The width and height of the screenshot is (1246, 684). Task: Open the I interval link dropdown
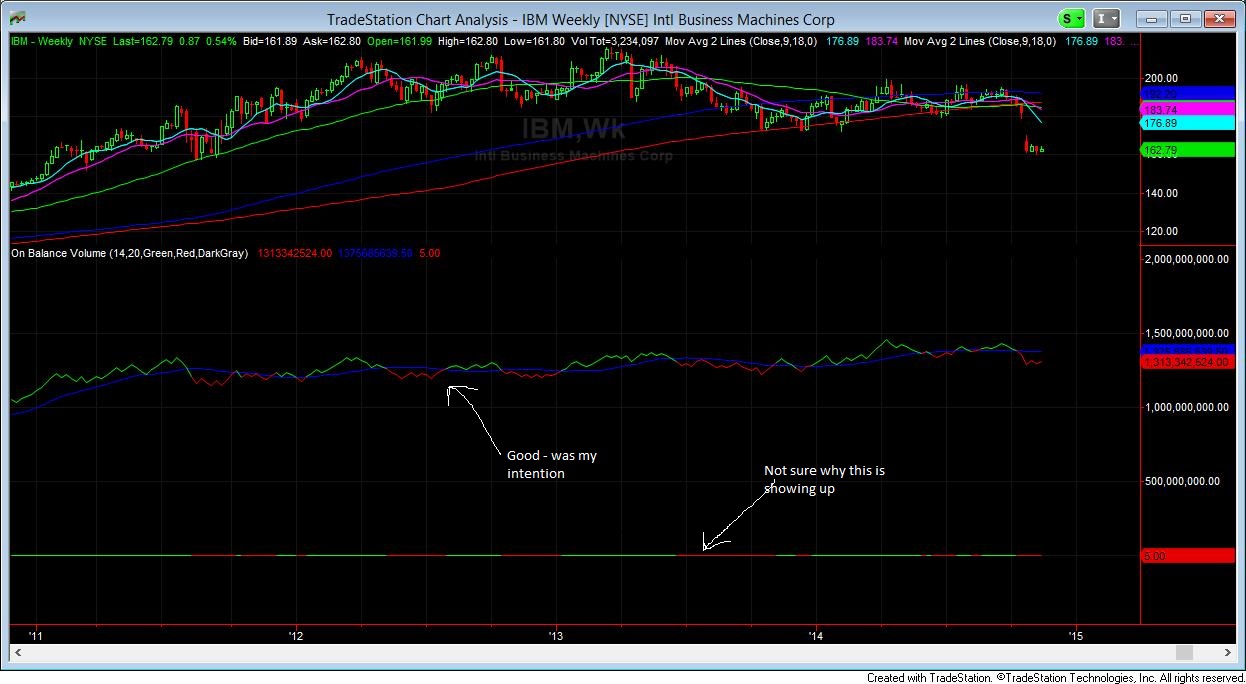pyautogui.click(x=1106, y=19)
